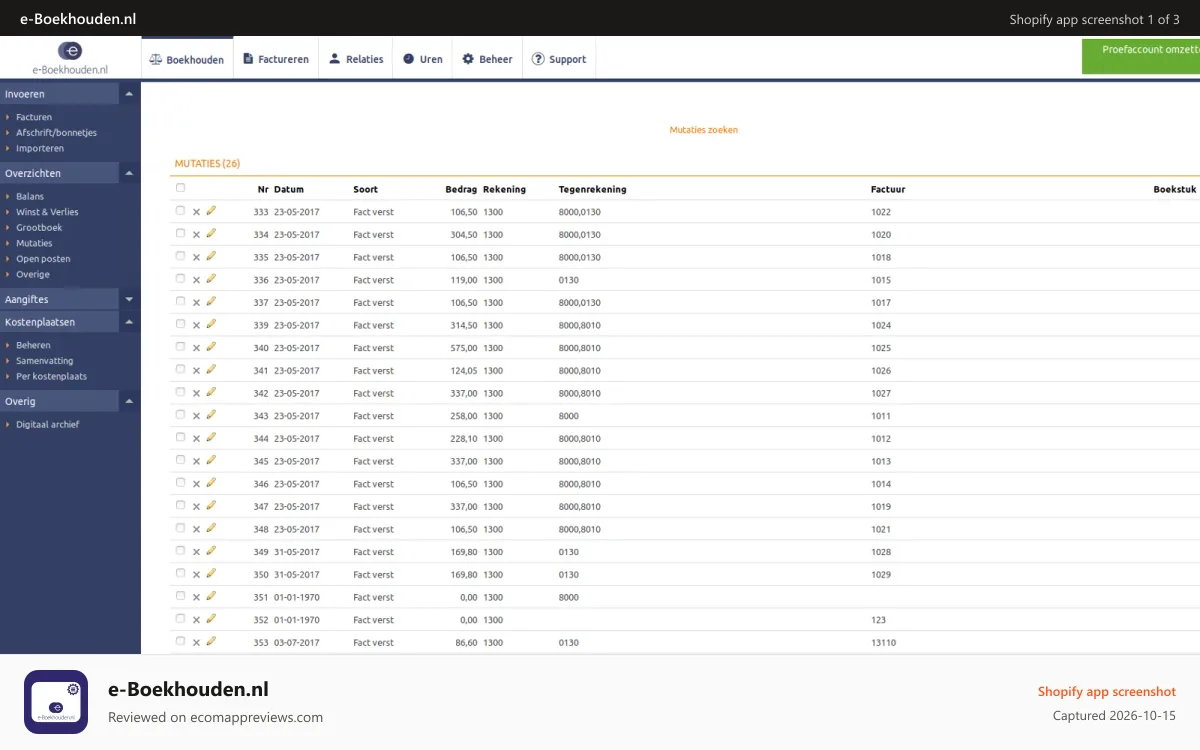Open Open posten in the sidebar
This screenshot has width=1200, height=750.
coord(43,259)
